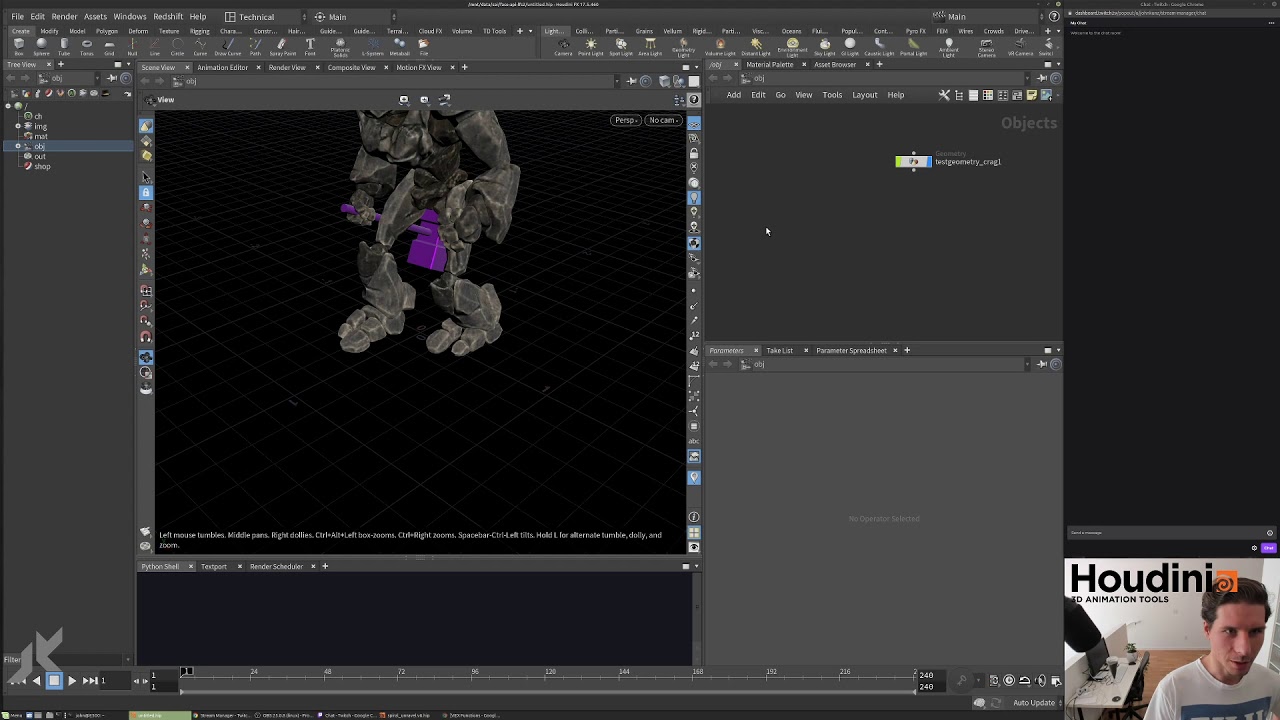Select the L-System shelf tool
This screenshot has height=720, width=1280.
[x=372, y=46]
